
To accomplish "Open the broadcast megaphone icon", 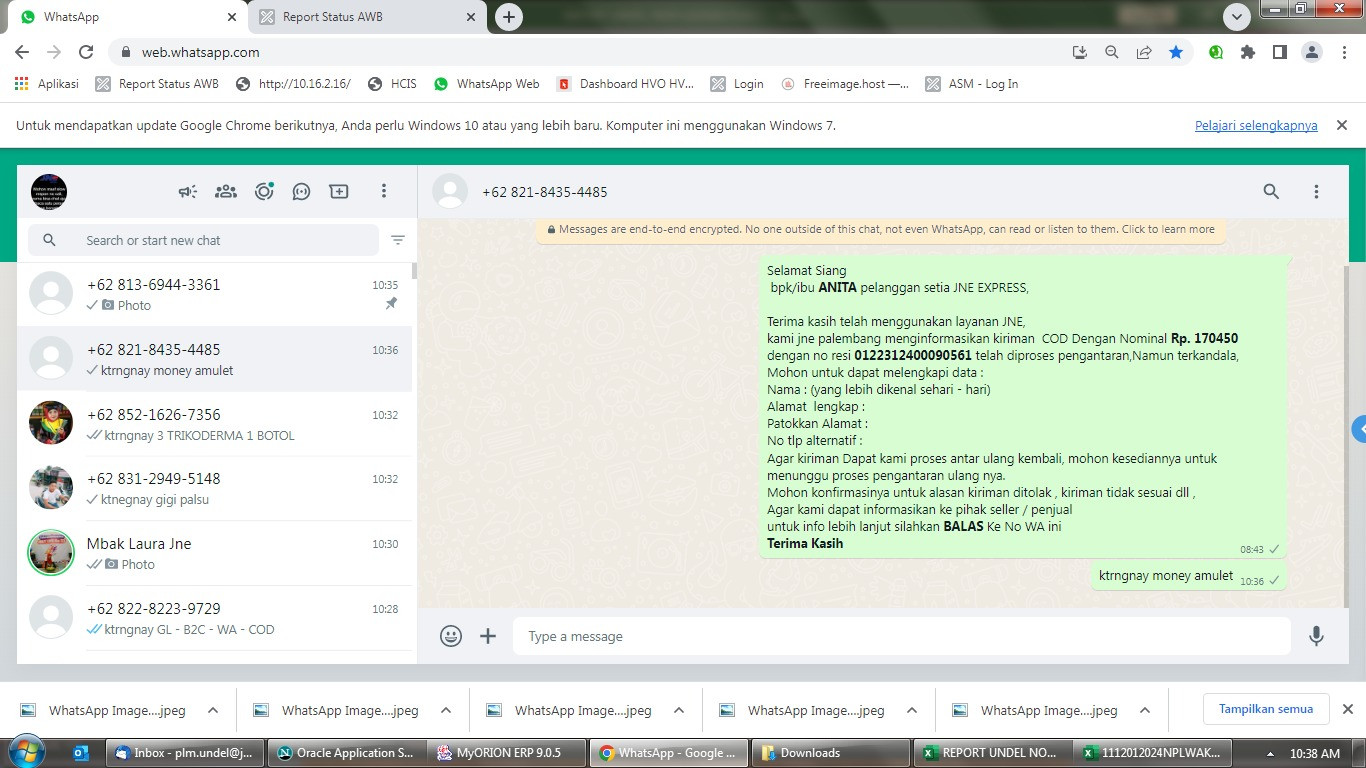I will (x=188, y=191).
